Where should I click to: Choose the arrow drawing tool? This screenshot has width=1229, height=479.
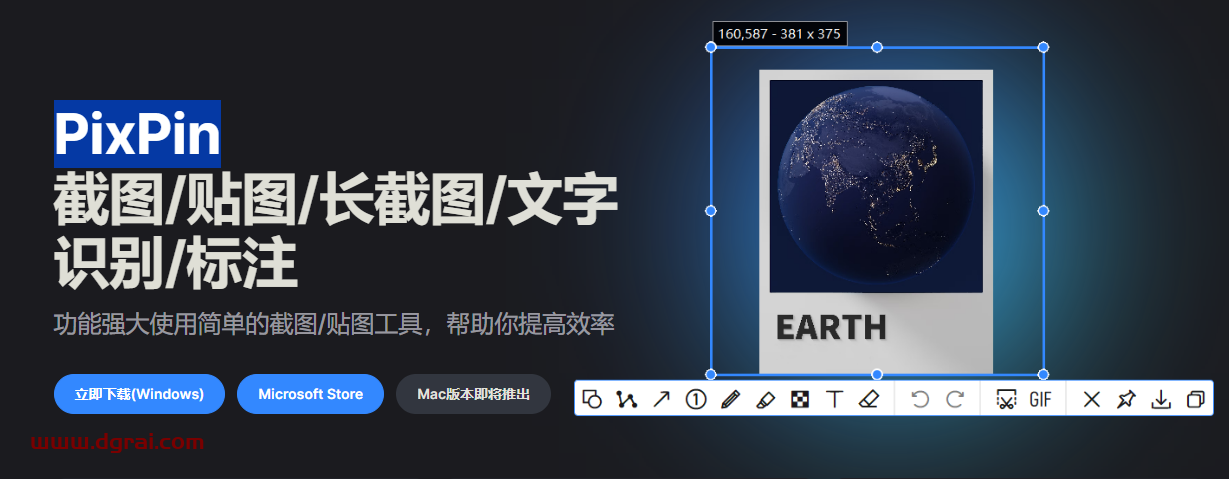661,399
